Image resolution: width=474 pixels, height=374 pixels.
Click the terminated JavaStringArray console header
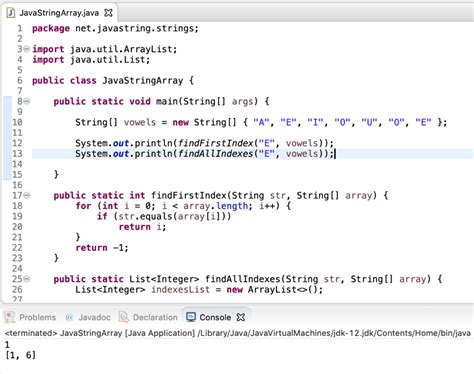tap(238, 333)
